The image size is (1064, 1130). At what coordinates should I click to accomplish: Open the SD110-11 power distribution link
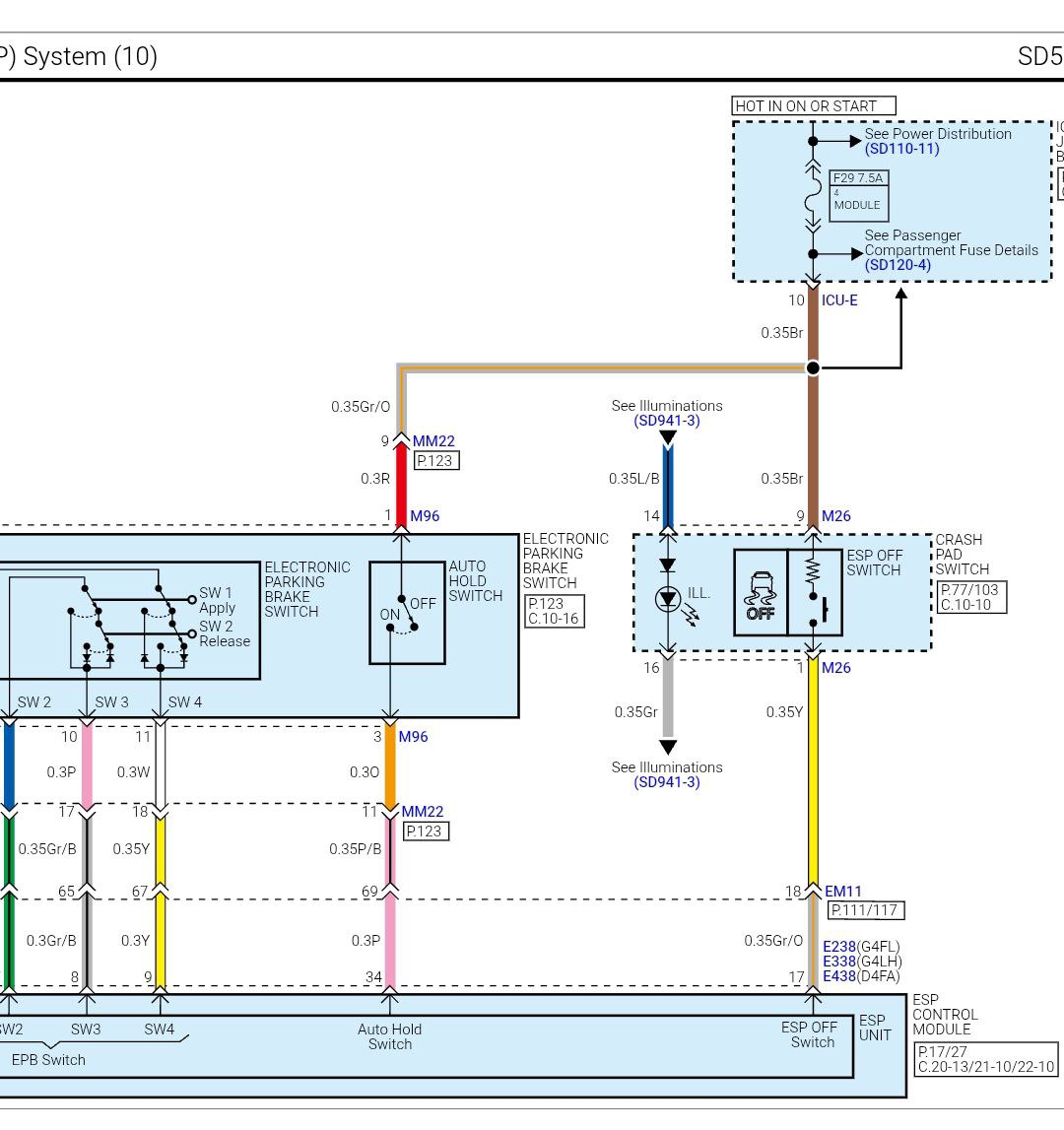[x=901, y=149]
